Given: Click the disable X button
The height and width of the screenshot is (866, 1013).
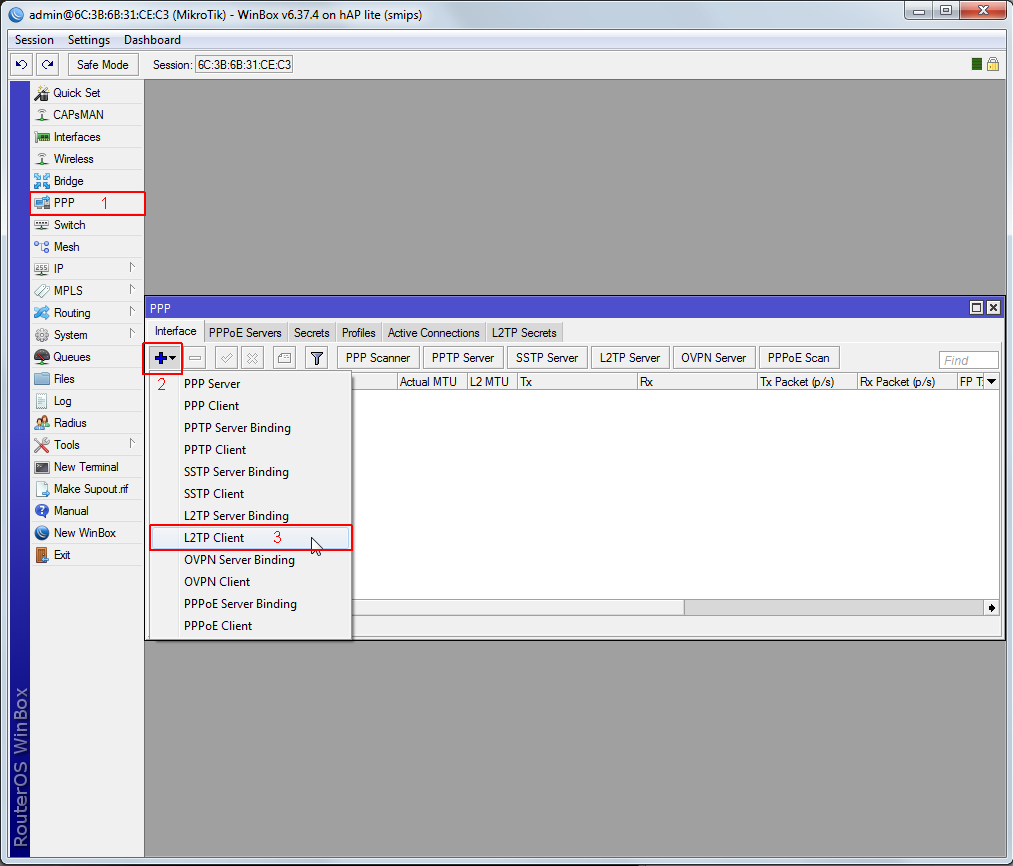Looking at the screenshot, I should 253,358.
